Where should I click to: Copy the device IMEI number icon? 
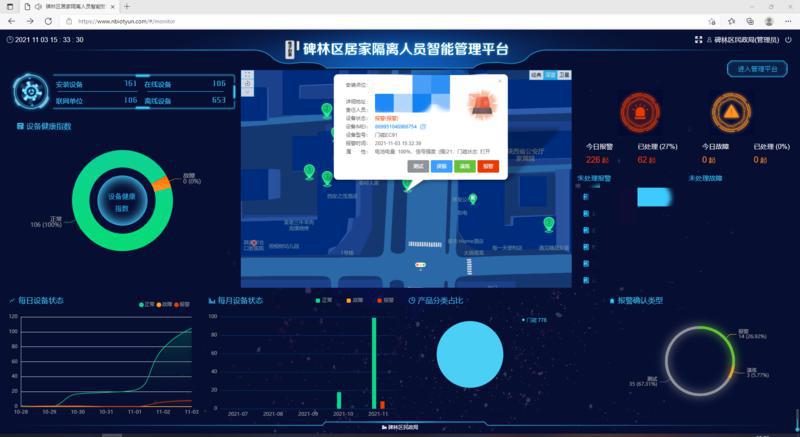(x=424, y=127)
